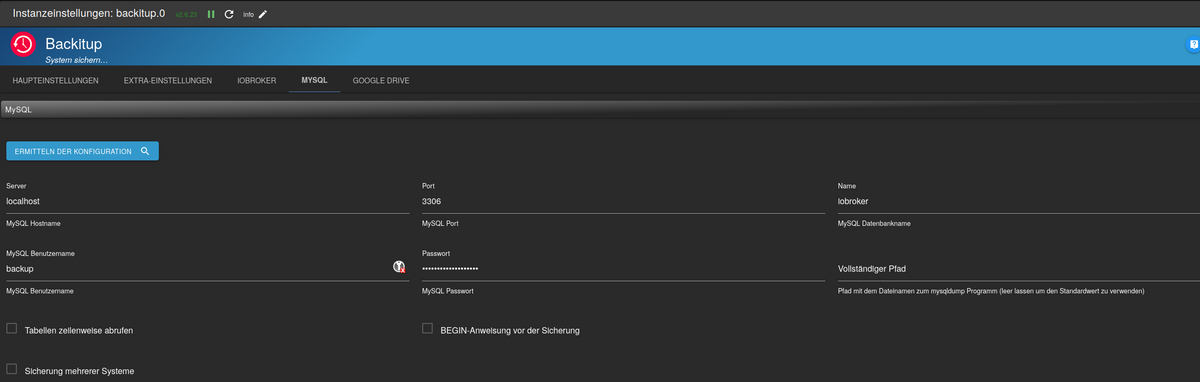This screenshot has height=382, width=1200.
Task: Click the database Name field with iobroker
Action: pos(1019,201)
